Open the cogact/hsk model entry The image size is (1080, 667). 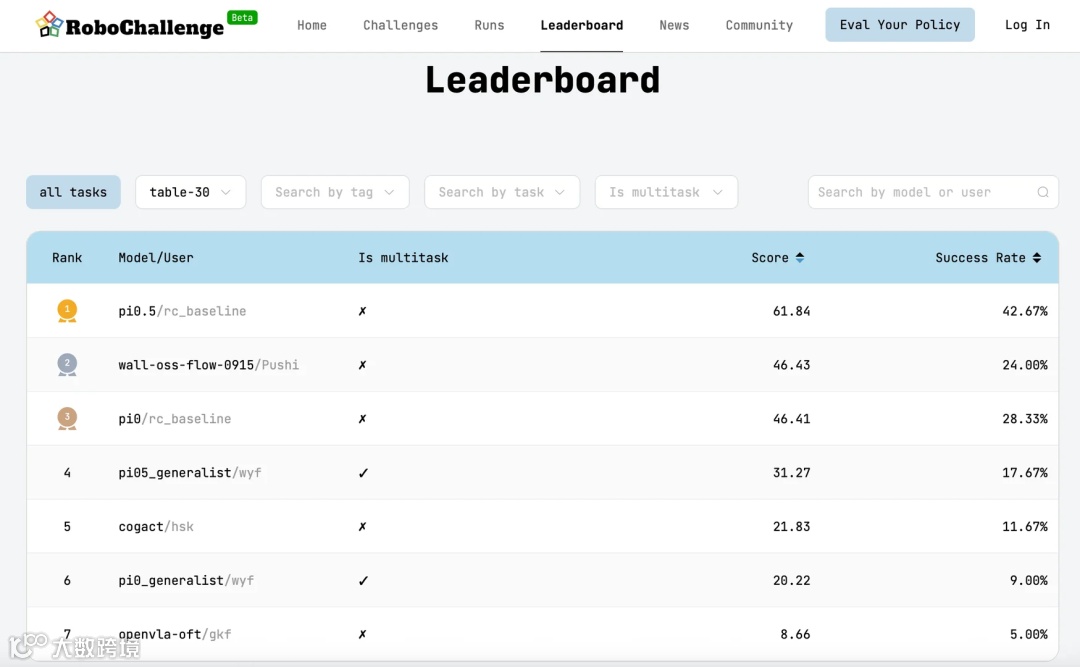pyautogui.click(x=156, y=526)
